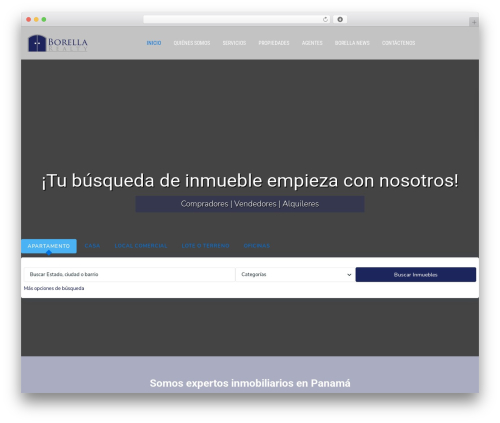Click the red close window button
The width and height of the screenshot is (500, 423).
[29, 19]
